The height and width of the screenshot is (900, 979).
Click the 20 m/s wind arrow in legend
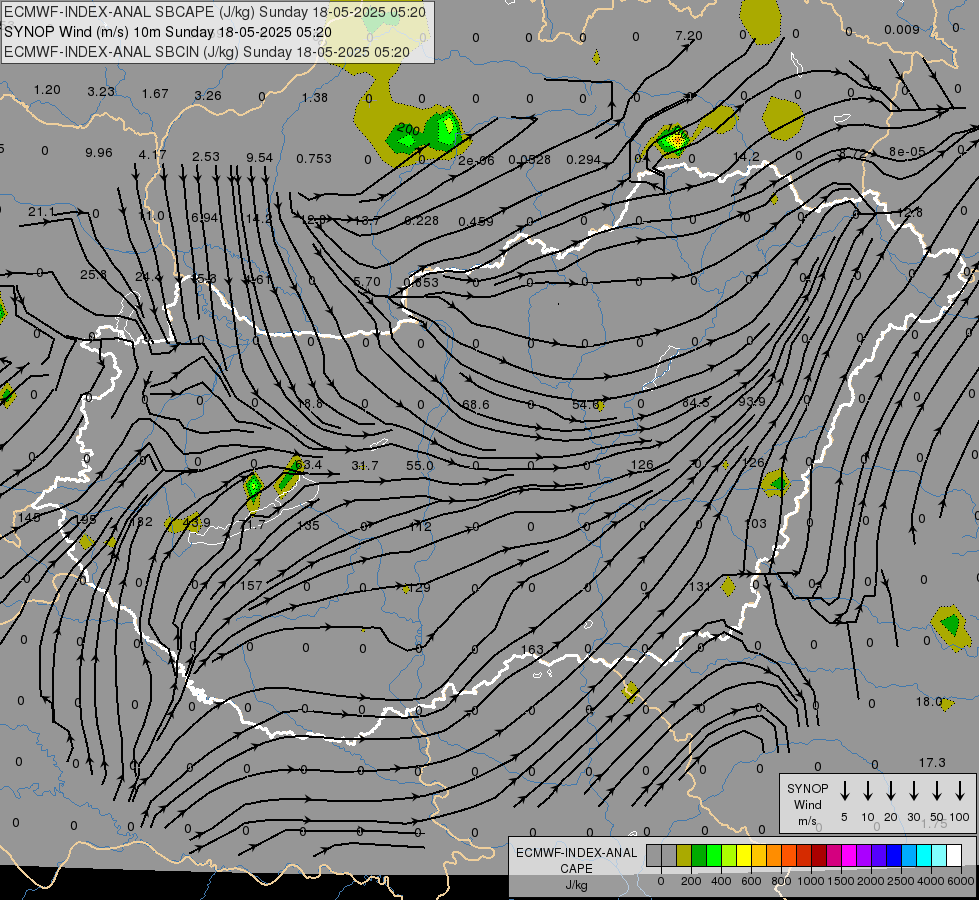tap(890, 790)
